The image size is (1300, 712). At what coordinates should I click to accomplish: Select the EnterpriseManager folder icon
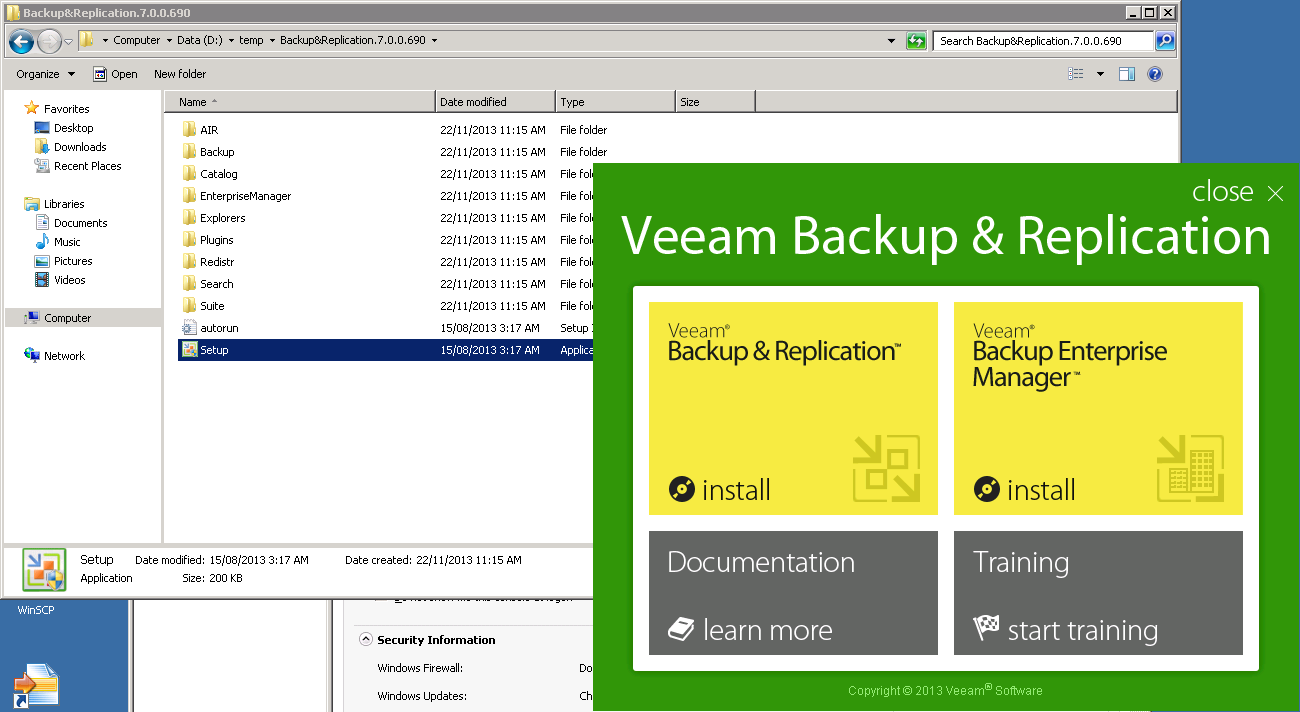pyautogui.click(x=190, y=196)
